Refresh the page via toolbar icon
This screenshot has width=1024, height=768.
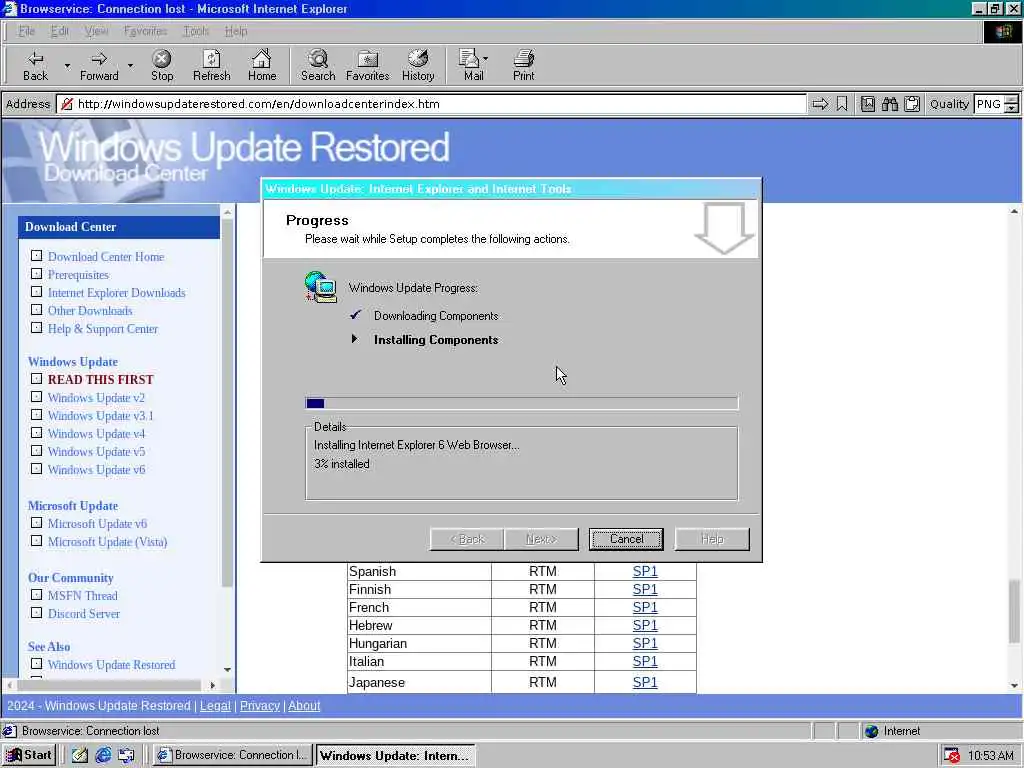point(212,59)
